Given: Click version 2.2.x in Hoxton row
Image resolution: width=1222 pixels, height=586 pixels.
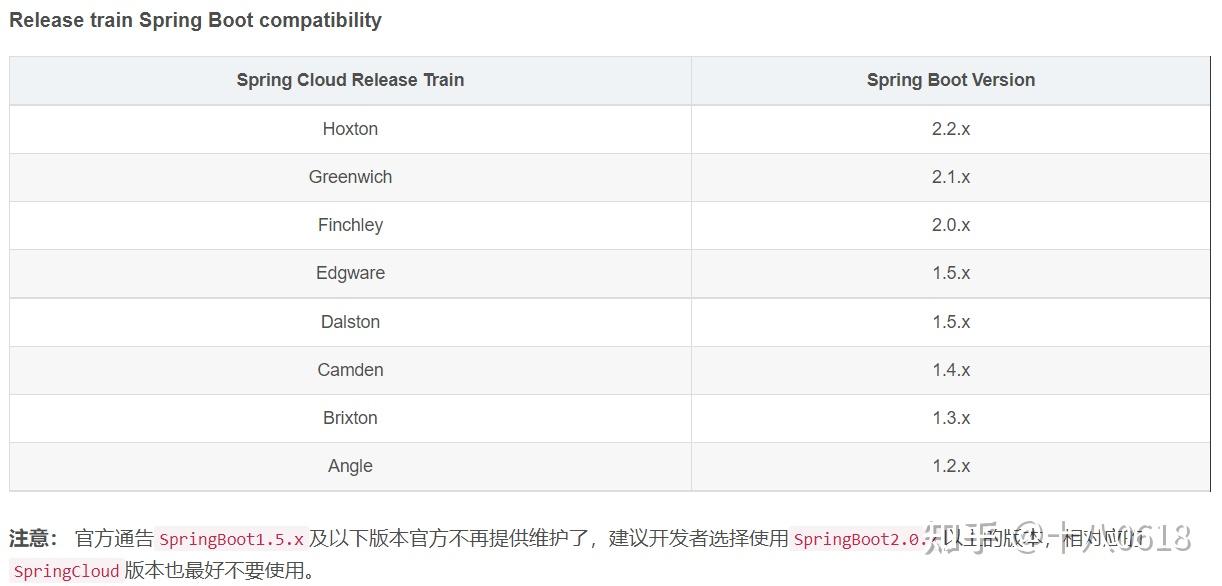Looking at the screenshot, I should click(x=950, y=129).
